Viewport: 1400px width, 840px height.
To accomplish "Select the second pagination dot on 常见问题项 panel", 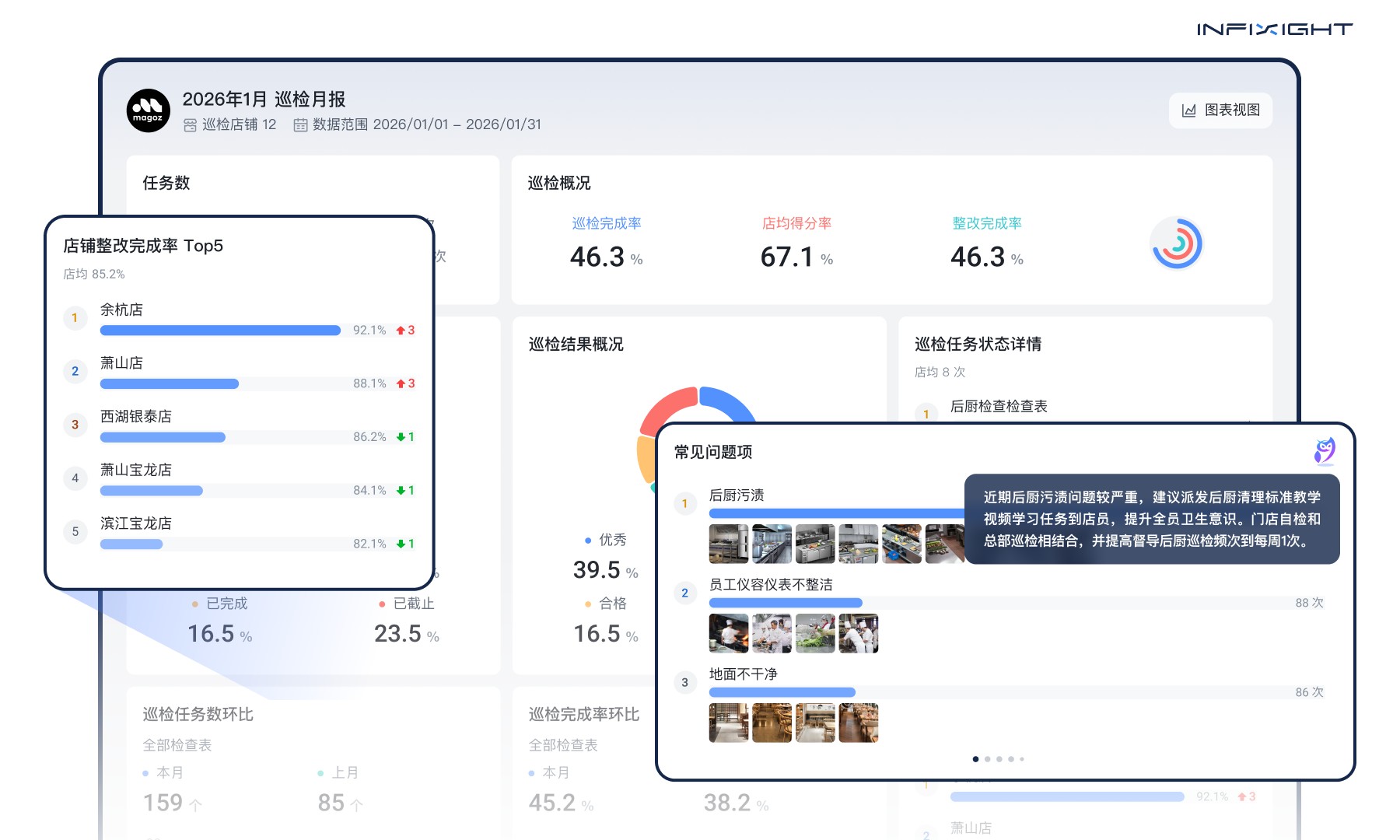I will click(x=988, y=758).
